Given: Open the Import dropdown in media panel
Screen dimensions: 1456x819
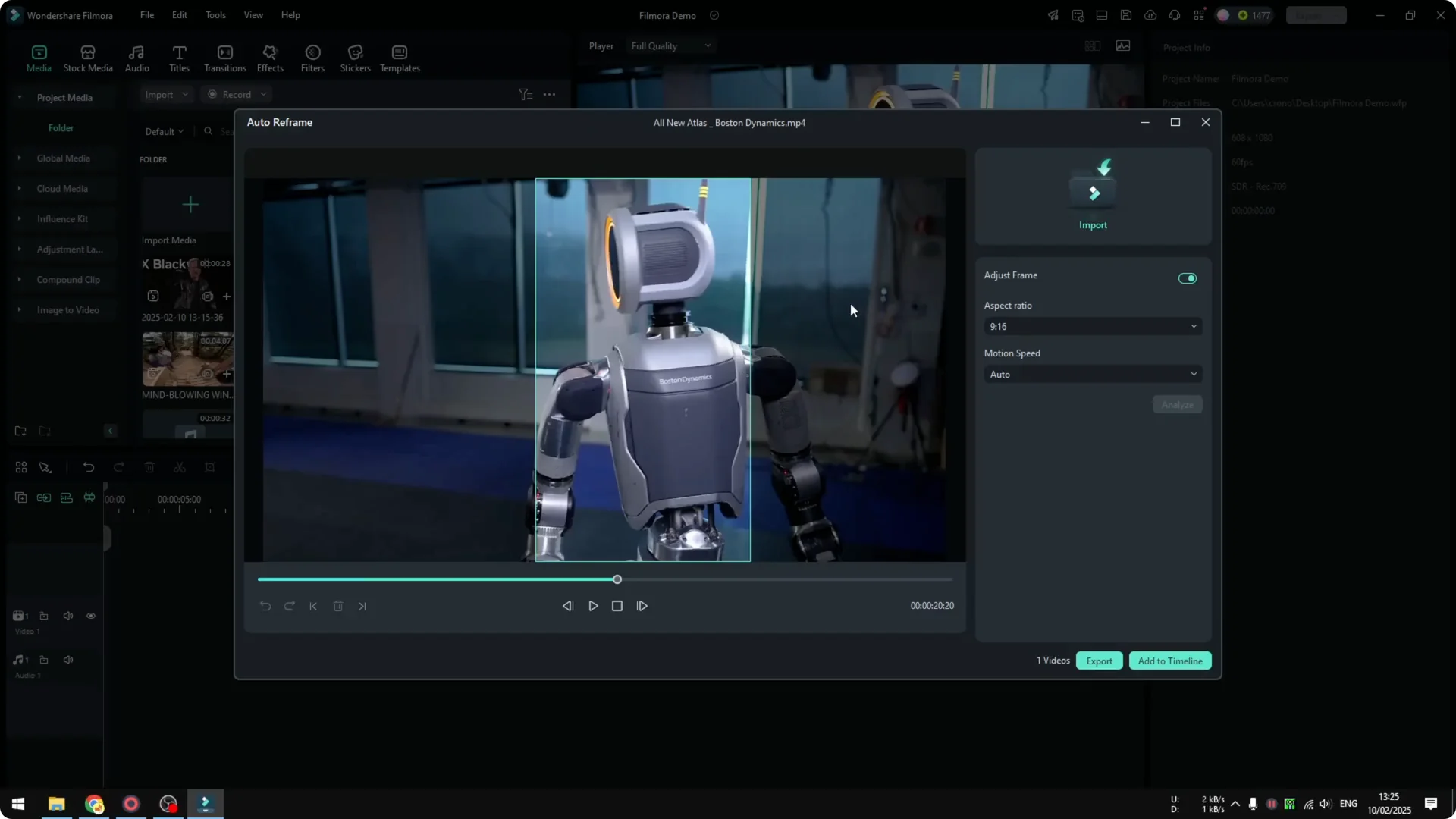Looking at the screenshot, I should coord(166,95).
